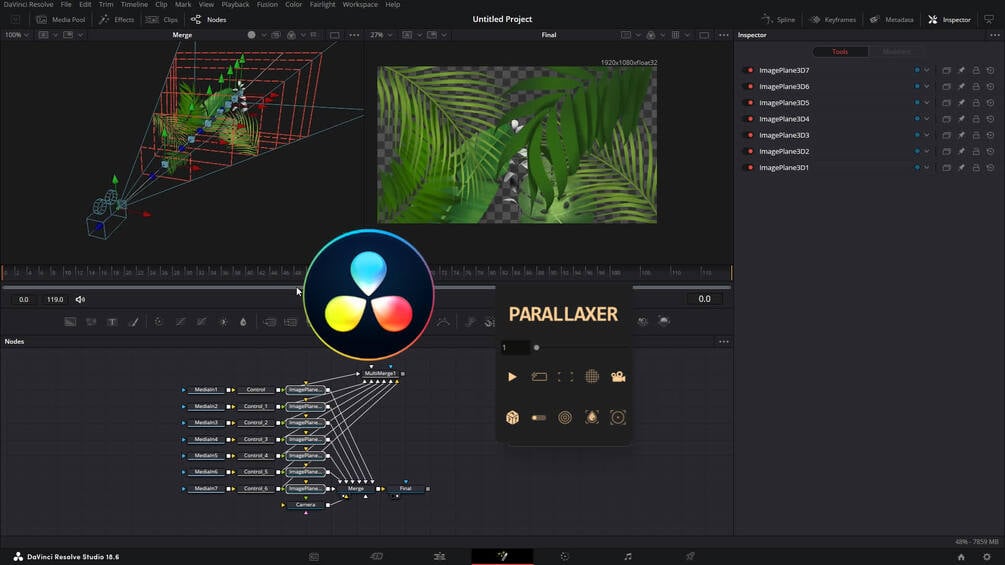The height and width of the screenshot is (565, 1005).
Task: Select the Brightness Contrast sun tool
Action: 222,322
